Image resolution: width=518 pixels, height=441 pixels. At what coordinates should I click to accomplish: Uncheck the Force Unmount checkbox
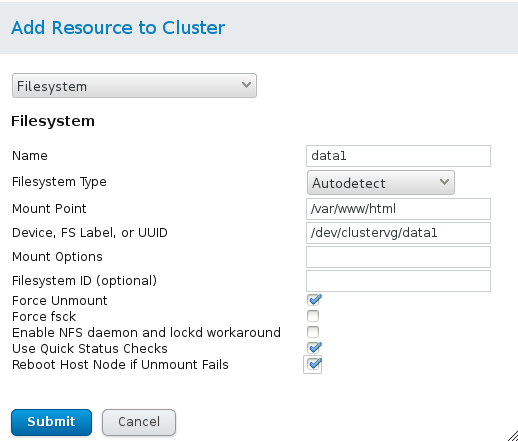313,300
